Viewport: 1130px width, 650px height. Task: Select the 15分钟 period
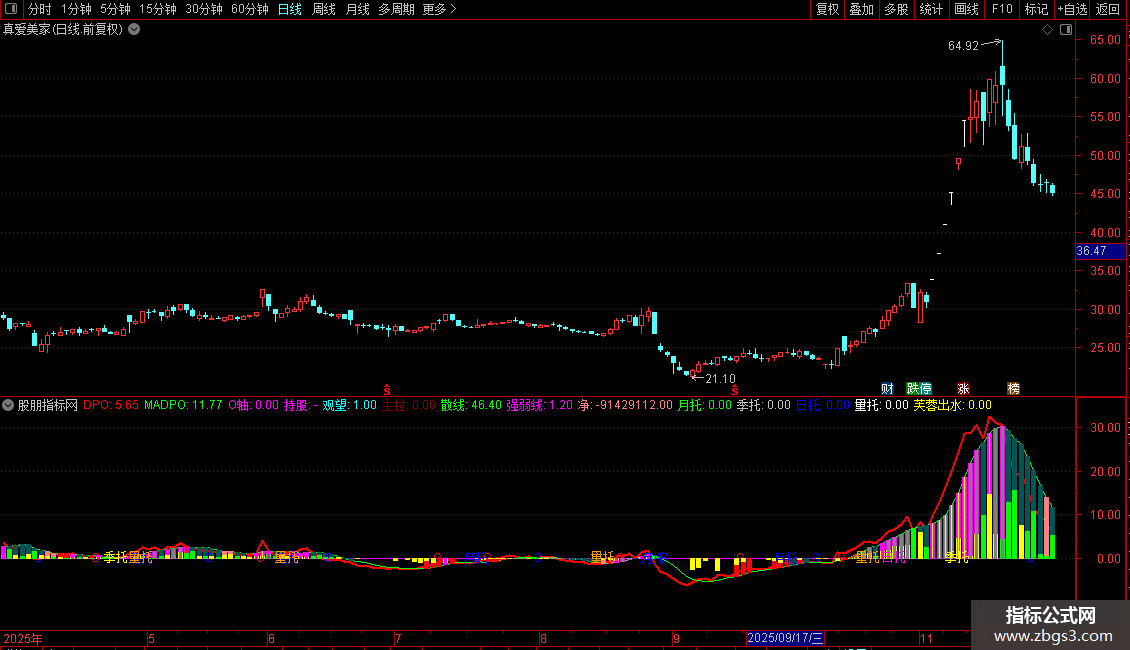pos(158,9)
